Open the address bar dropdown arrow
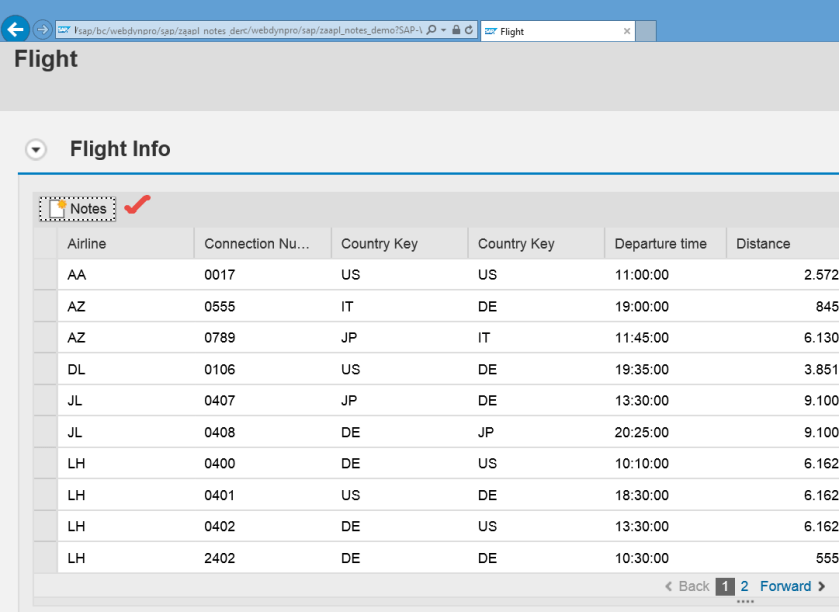 [443, 31]
